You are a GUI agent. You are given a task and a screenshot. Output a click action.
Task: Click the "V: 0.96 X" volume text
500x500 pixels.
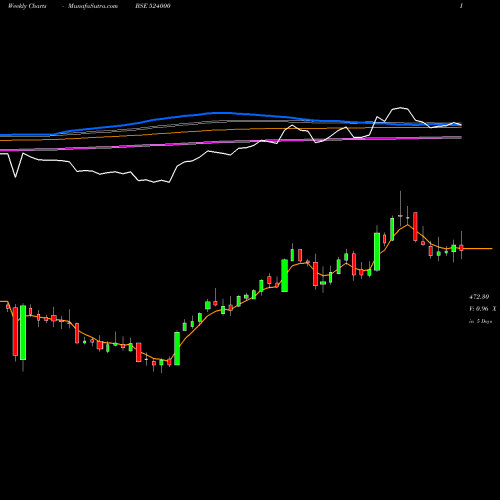[x=482, y=309]
